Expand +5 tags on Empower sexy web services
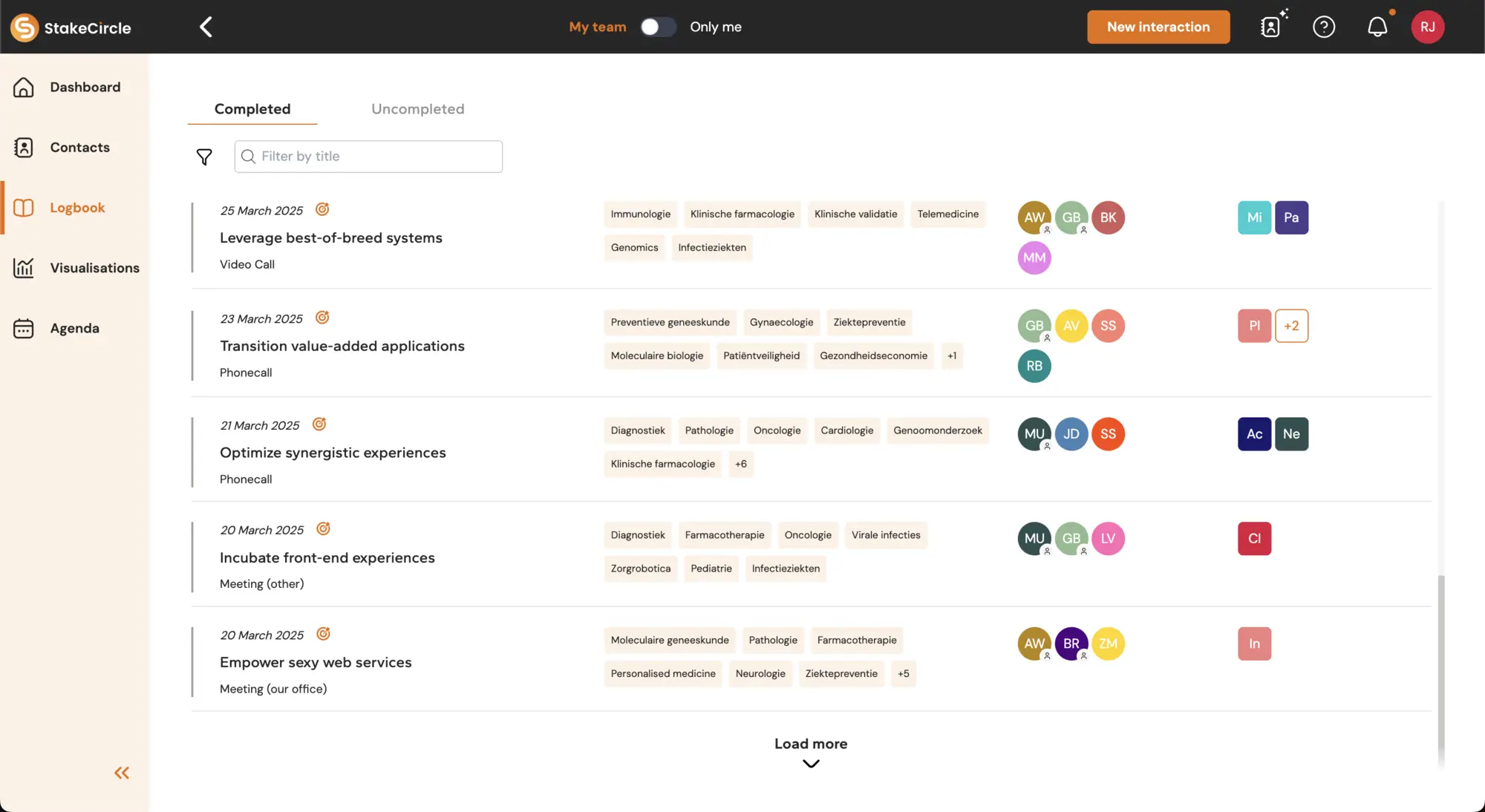This screenshot has height=812, width=1485. click(x=903, y=674)
